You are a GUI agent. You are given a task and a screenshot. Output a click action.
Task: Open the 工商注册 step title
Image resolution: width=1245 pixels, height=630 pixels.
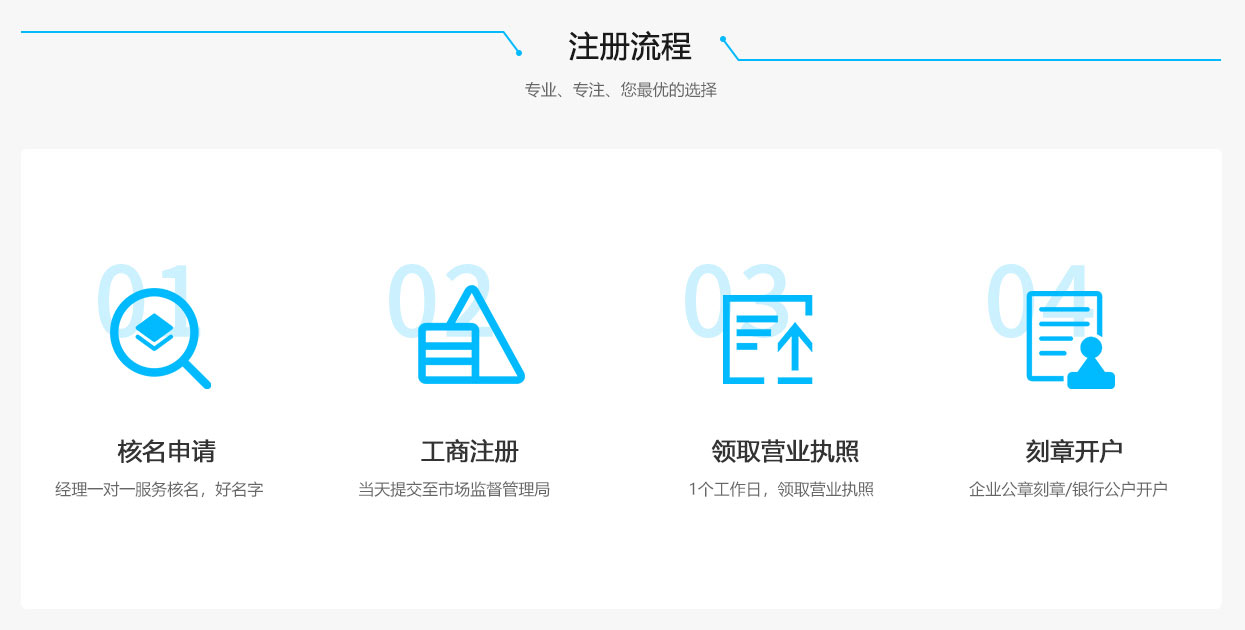click(x=470, y=451)
